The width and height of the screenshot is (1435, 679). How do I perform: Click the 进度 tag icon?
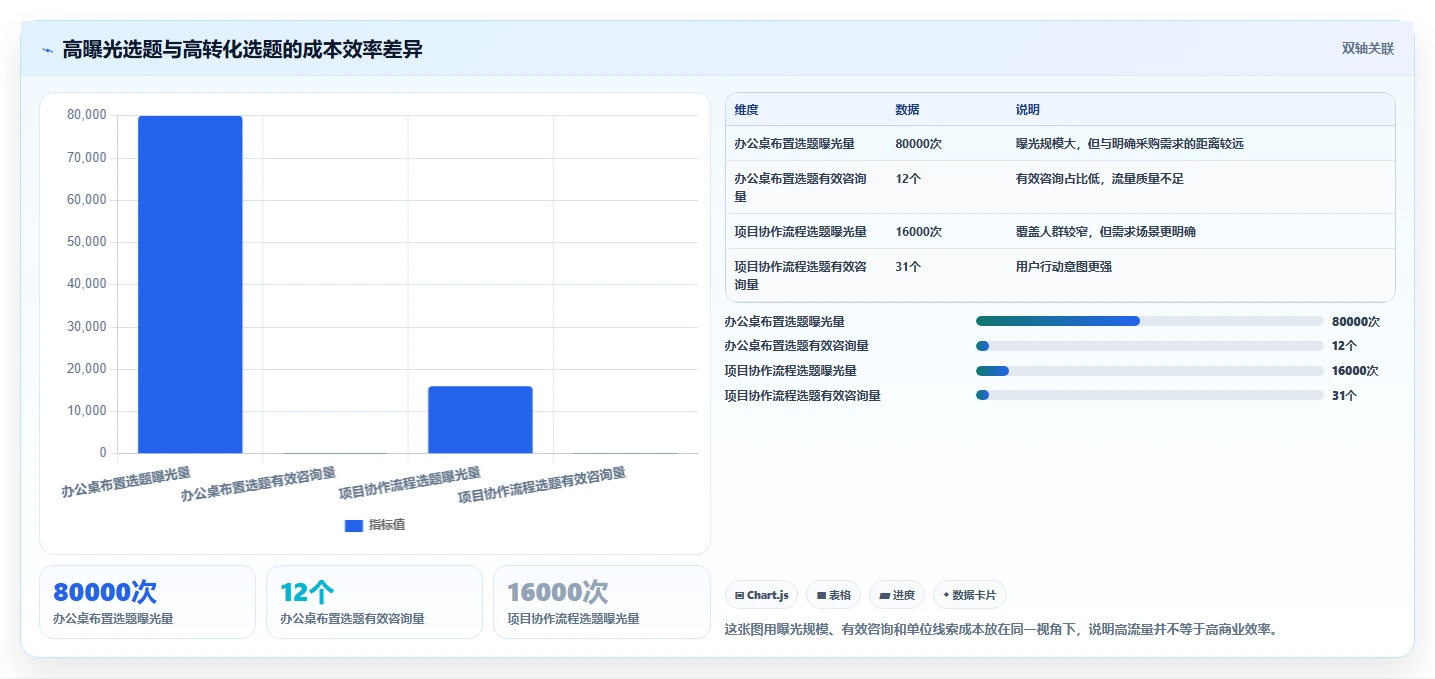(884, 595)
